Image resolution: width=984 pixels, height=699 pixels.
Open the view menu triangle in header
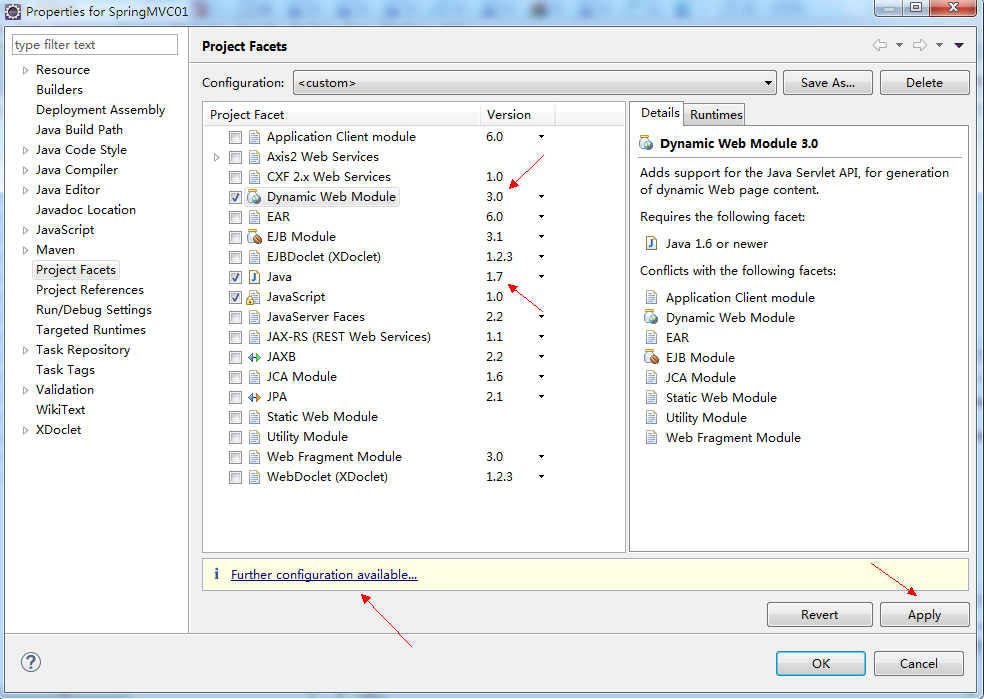[959, 45]
